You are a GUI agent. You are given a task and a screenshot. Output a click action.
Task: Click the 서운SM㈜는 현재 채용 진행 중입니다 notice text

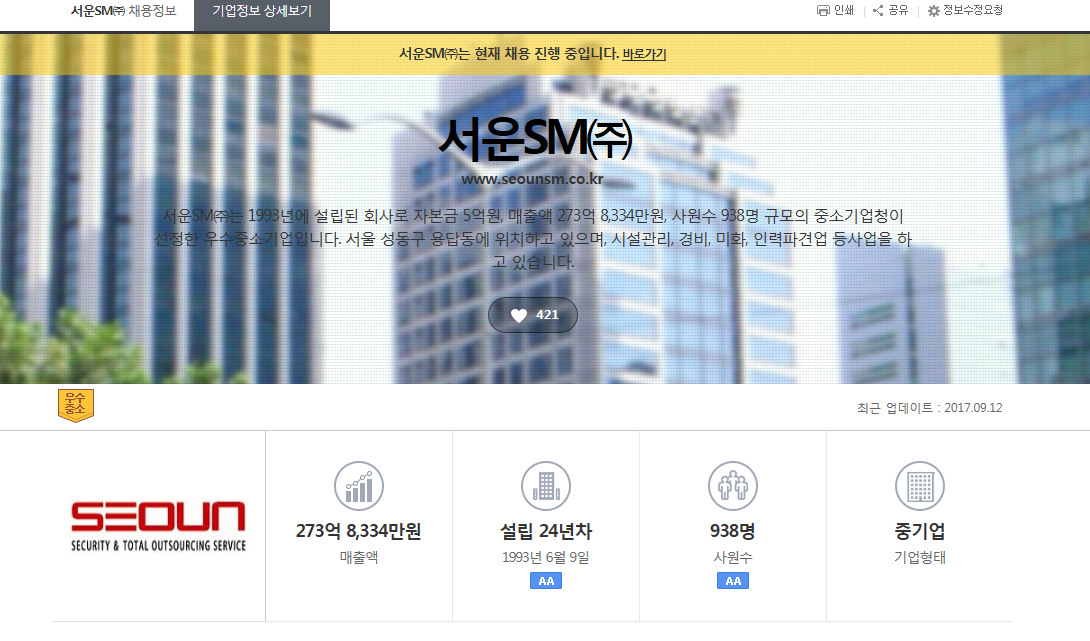coord(509,54)
